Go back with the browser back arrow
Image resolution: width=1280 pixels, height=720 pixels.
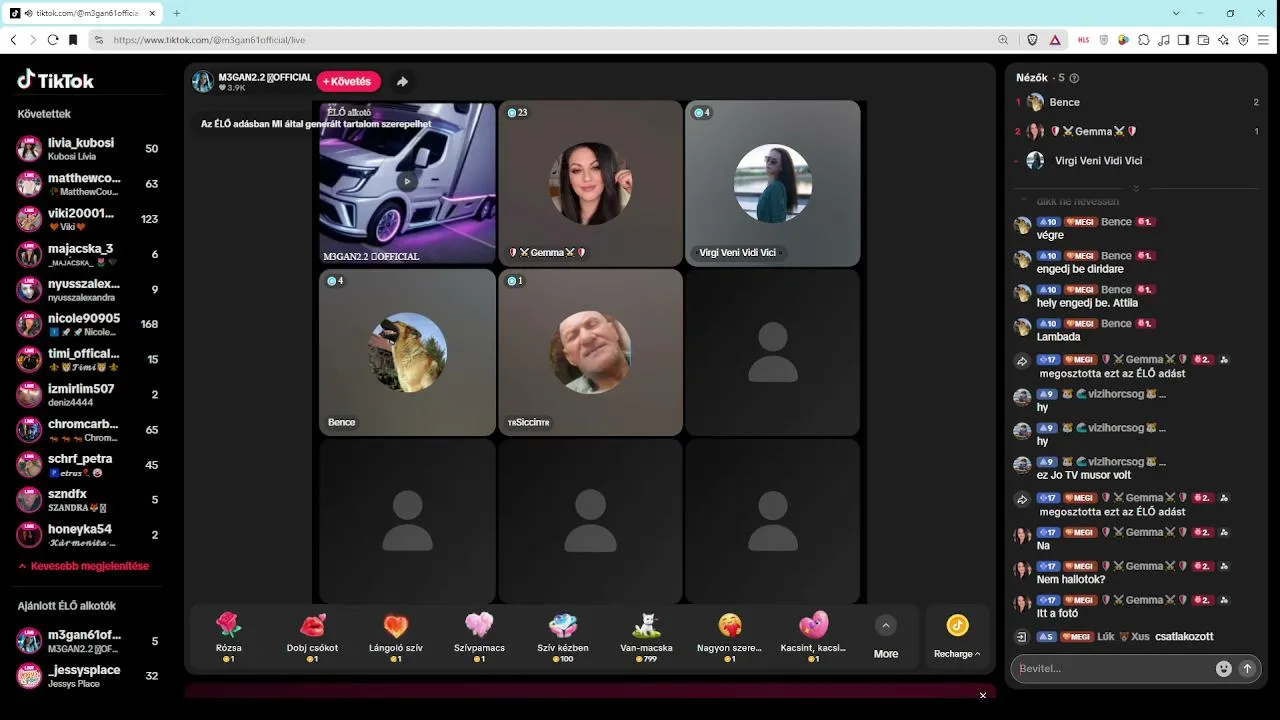tap(13, 40)
